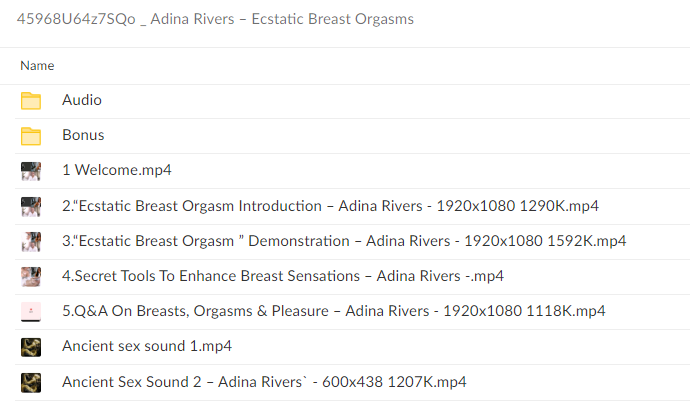
Task: Open the Demonstration 1592K.mp4 file name
Action: coord(344,241)
